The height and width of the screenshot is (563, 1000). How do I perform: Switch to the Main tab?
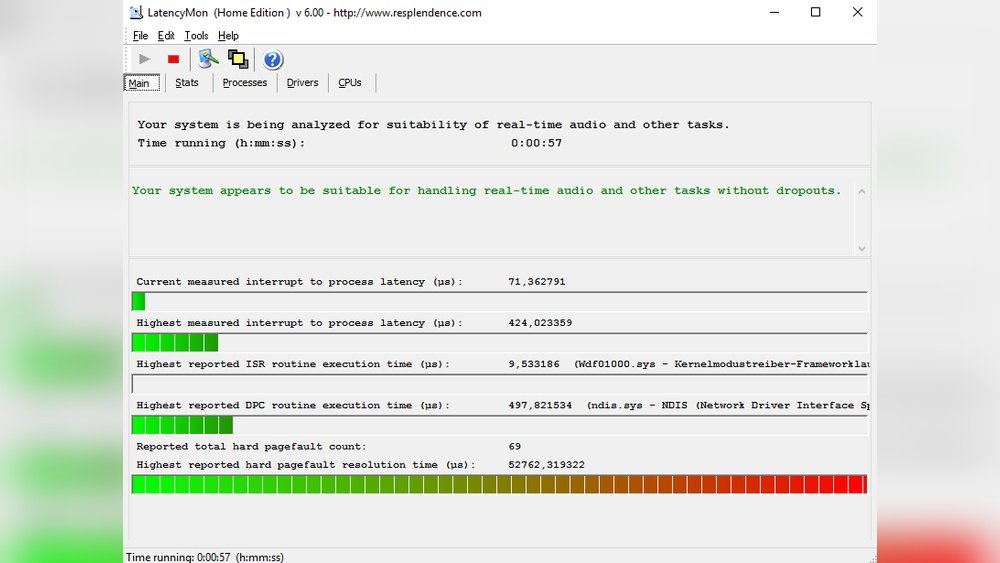pos(142,83)
